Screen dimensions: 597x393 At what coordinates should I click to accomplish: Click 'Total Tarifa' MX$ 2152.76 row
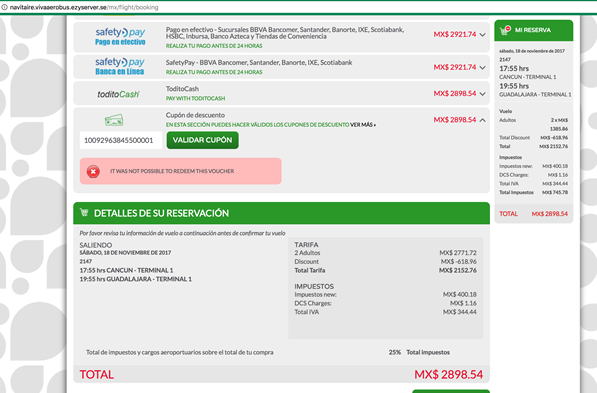tap(385, 270)
